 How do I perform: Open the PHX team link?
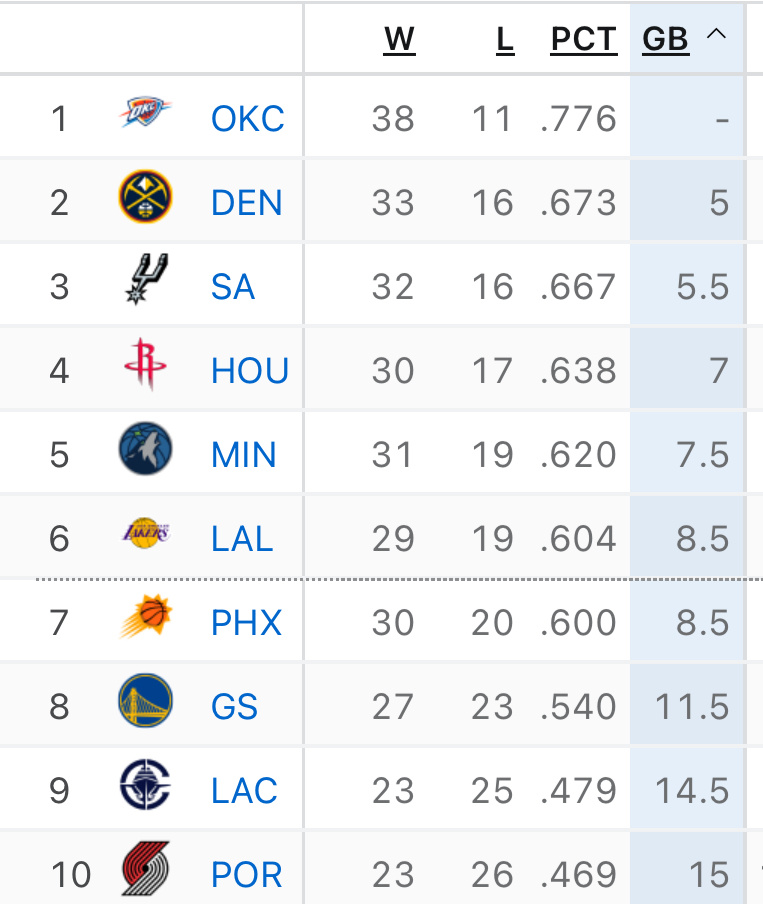click(246, 623)
